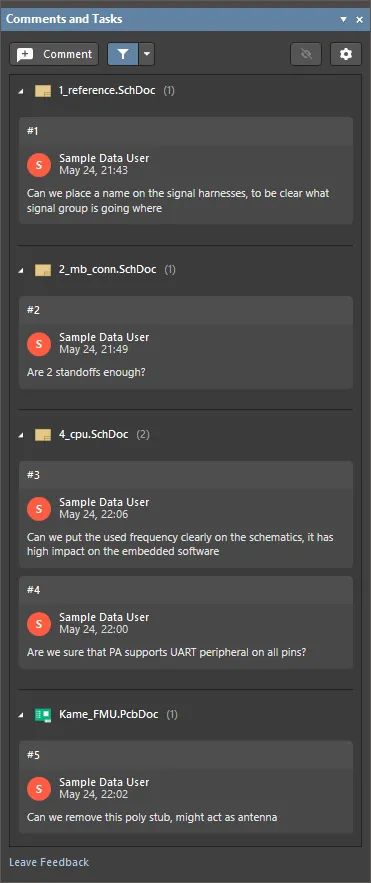This screenshot has height=883, width=371.
Task: Collapse the Kame_FMU.PcbDoc group
Action: point(21,715)
